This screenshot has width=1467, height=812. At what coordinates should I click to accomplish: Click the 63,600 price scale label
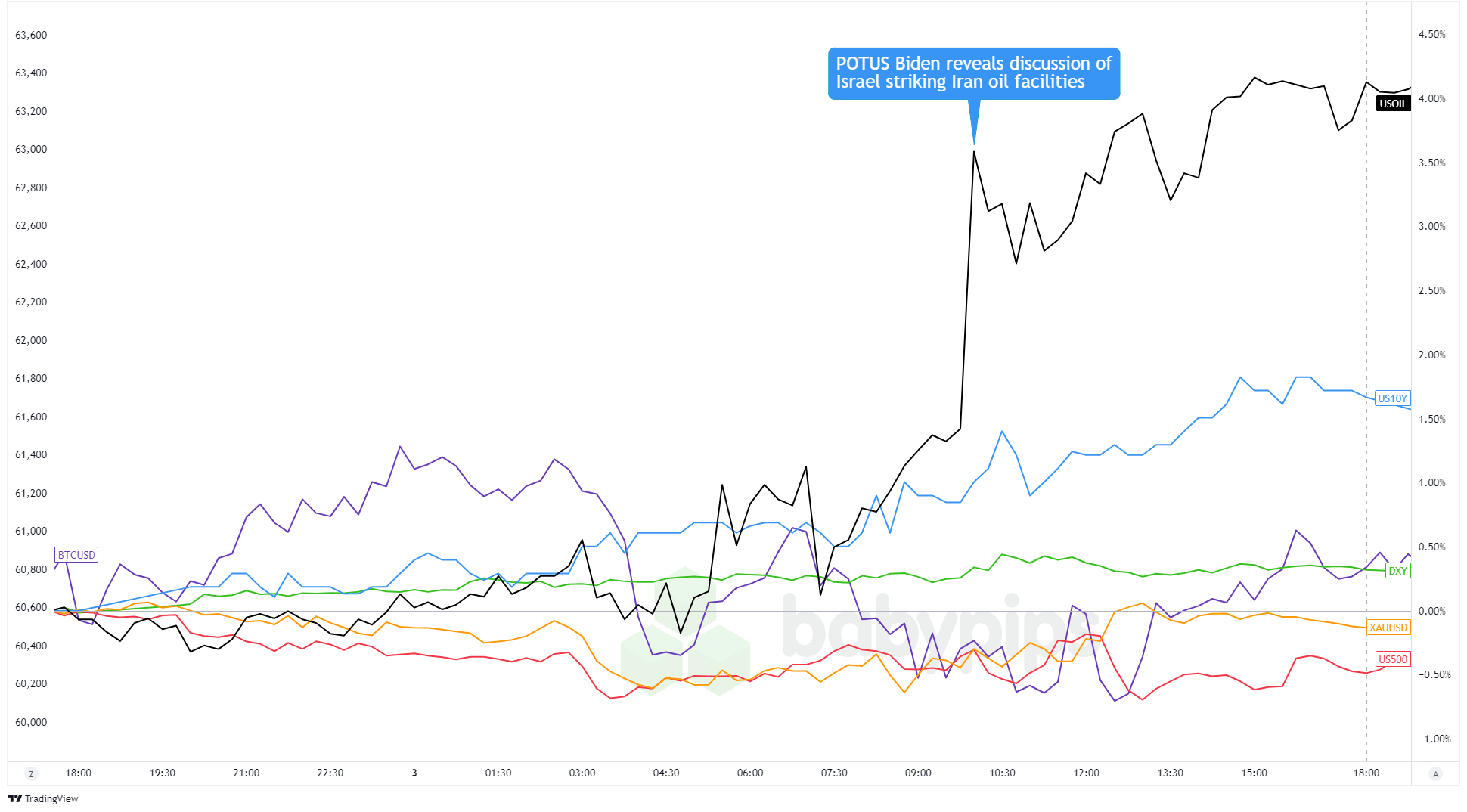pos(31,35)
